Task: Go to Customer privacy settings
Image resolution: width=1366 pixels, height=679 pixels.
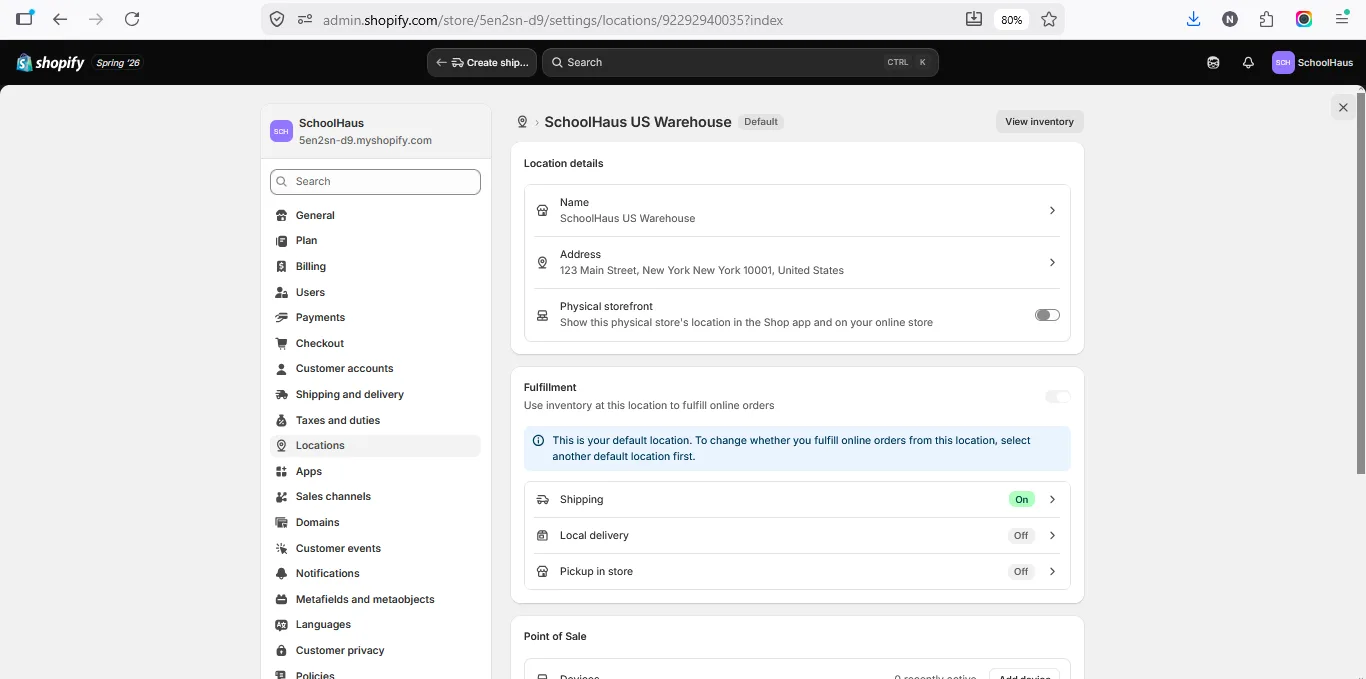Action: 375,650
